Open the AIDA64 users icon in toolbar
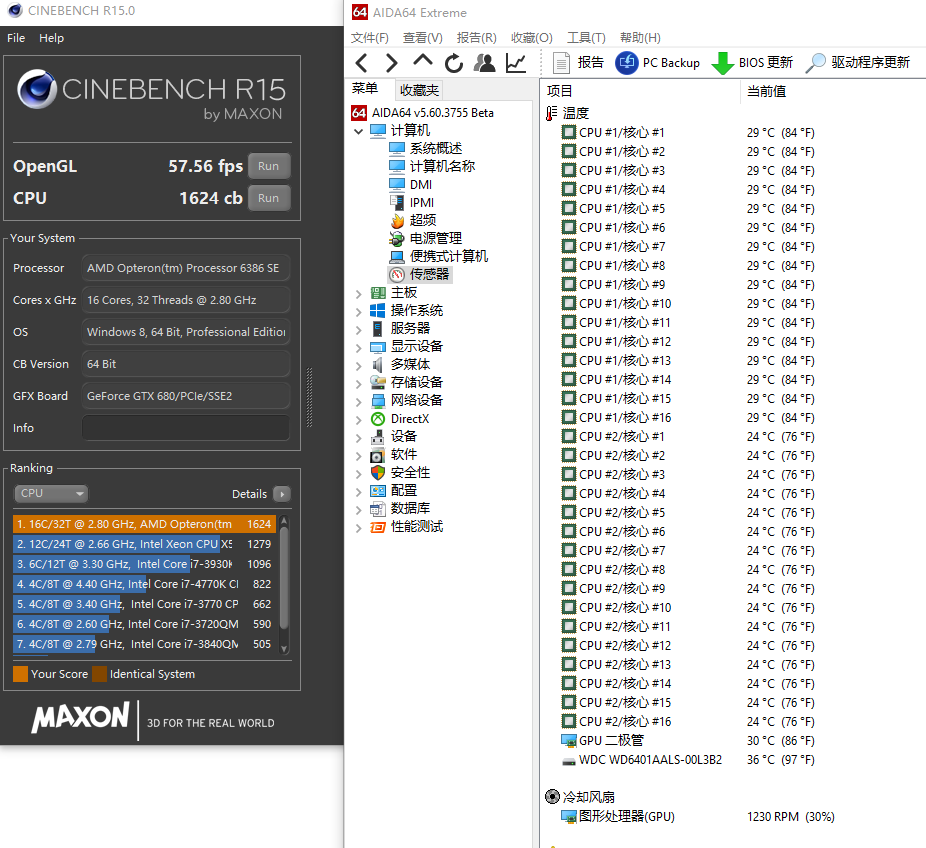Viewport: 926px width, 848px height. coord(485,63)
